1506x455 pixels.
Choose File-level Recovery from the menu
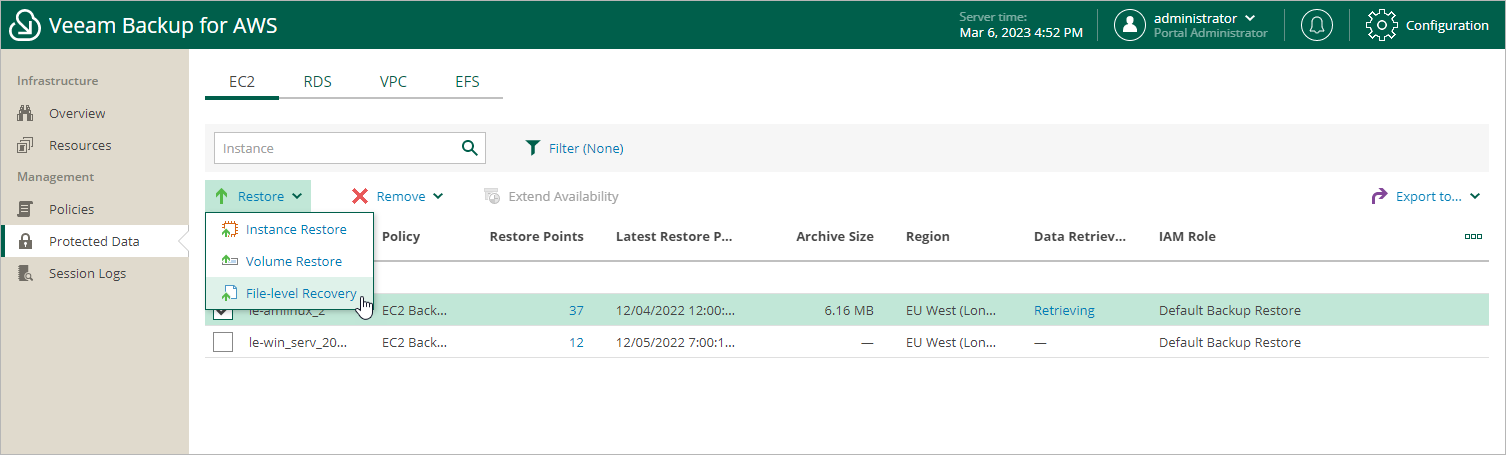tap(289, 293)
